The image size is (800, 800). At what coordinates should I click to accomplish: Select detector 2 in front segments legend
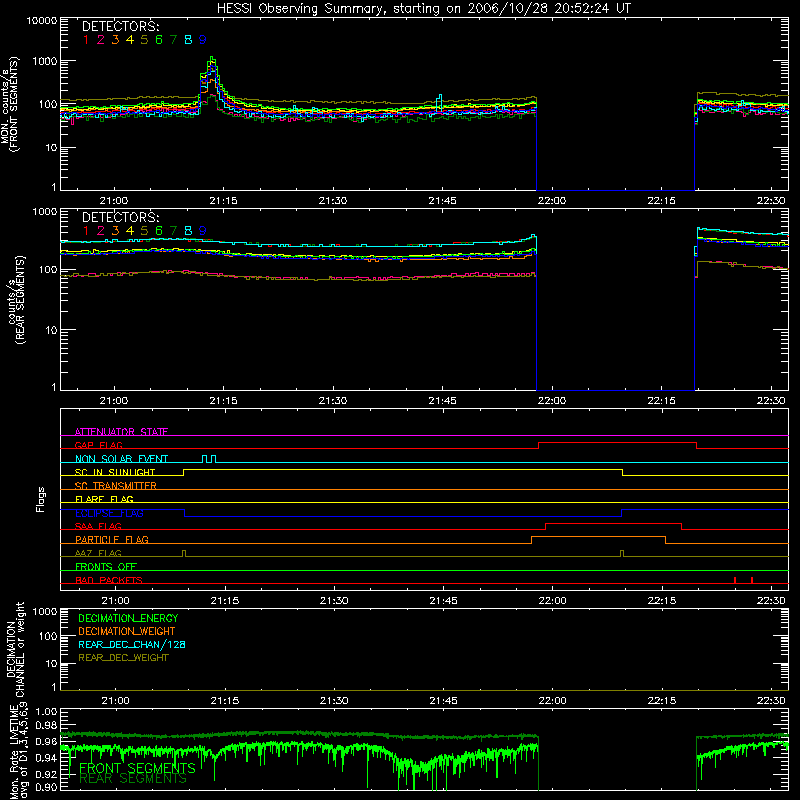(101, 40)
